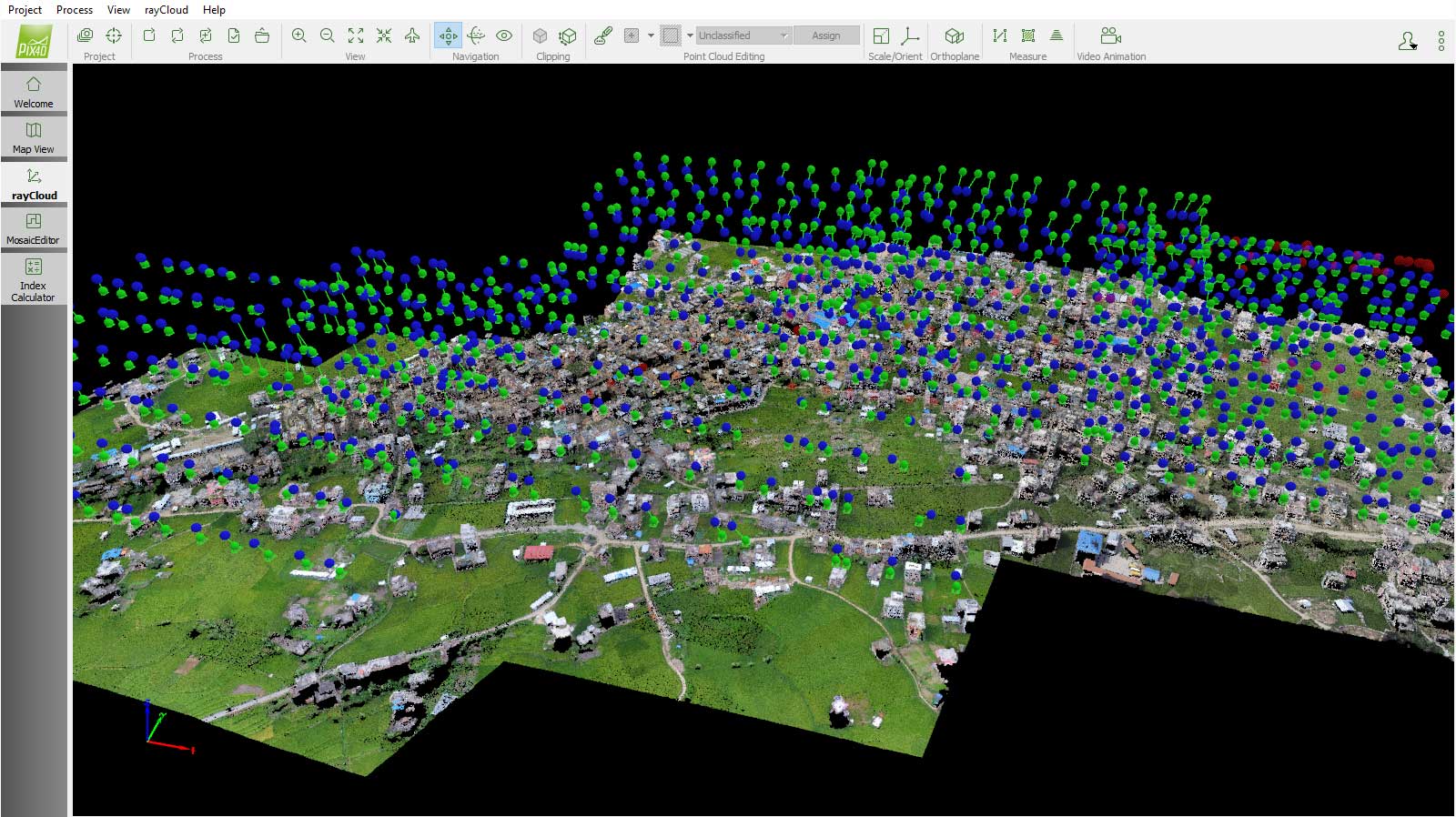Click the zoom in magnifier icon
The height and width of the screenshot is (817, 1456).
[x=298, y=35]
